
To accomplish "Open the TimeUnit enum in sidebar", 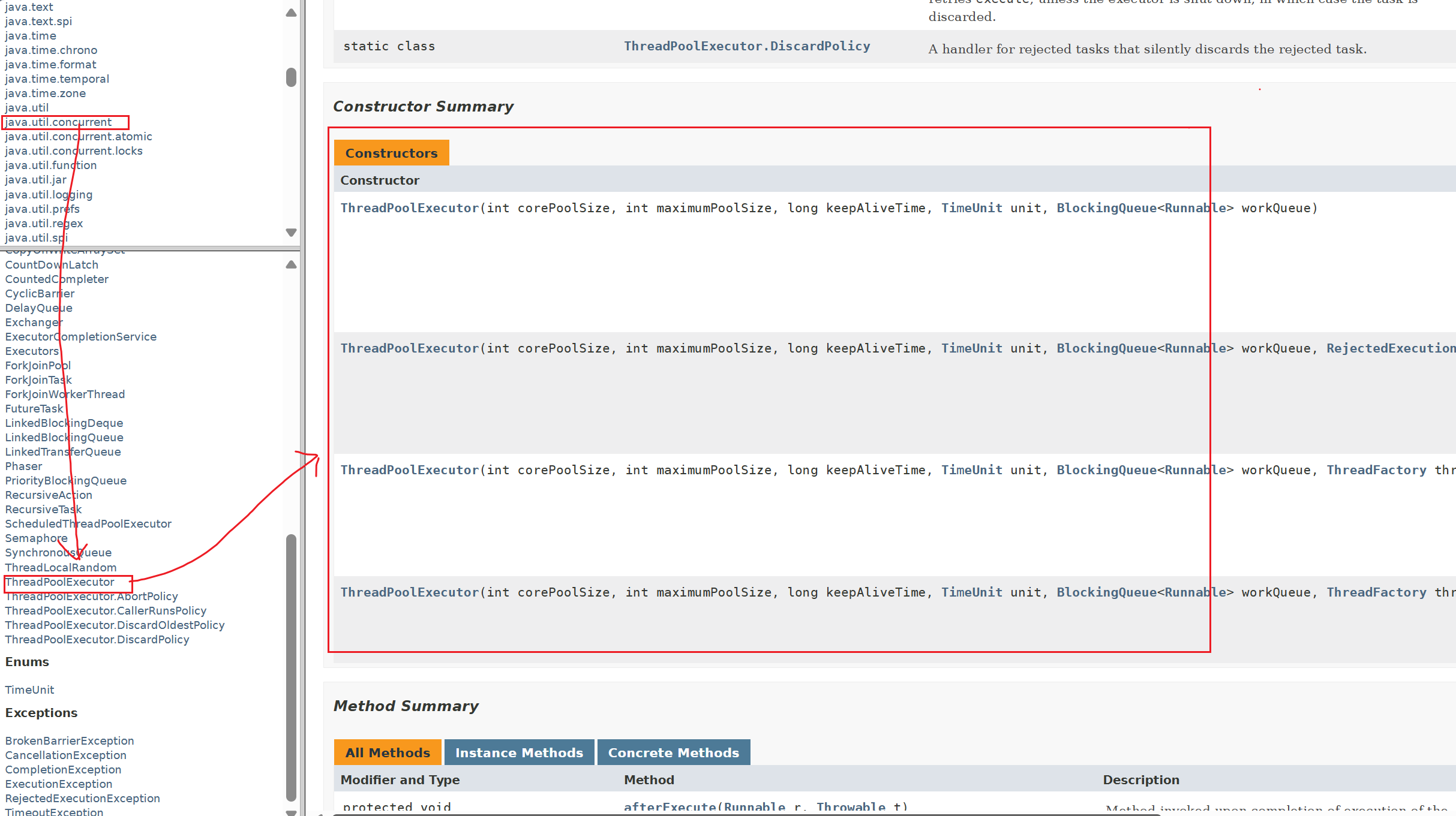I will (x=29, y=690).
